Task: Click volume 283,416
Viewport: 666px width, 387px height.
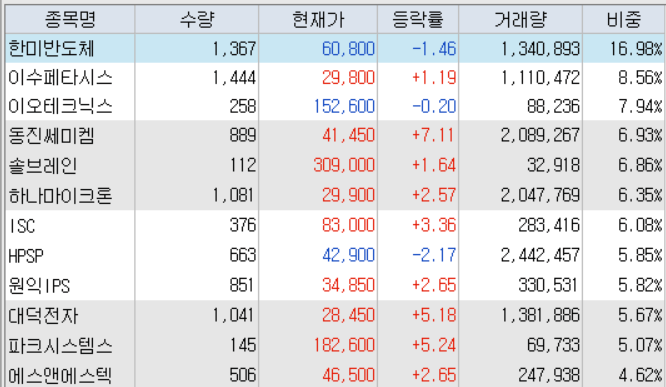Action: pyautogui.click(x=549, y=225)
